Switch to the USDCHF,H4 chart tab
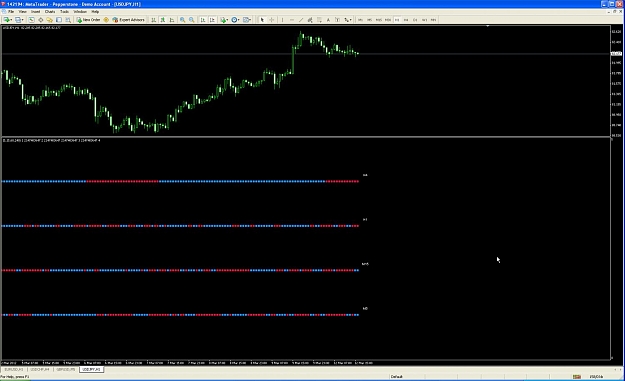The height and width of the screenshot is (381, 625). tap(39, 370)
